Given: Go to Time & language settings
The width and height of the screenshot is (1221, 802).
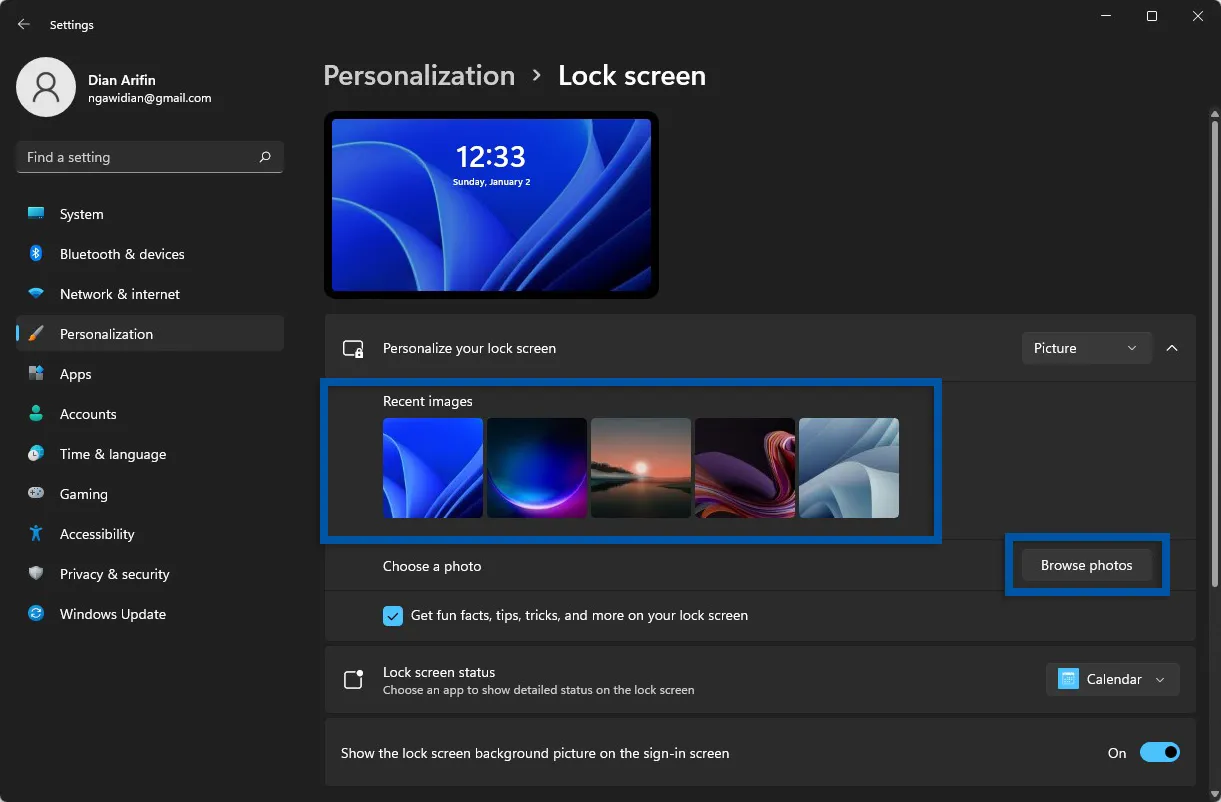Looking at the screenshot, I should 112,454.
